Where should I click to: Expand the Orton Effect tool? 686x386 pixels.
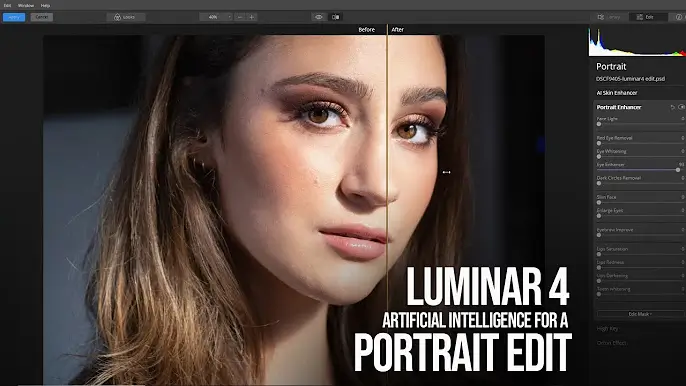612,343
